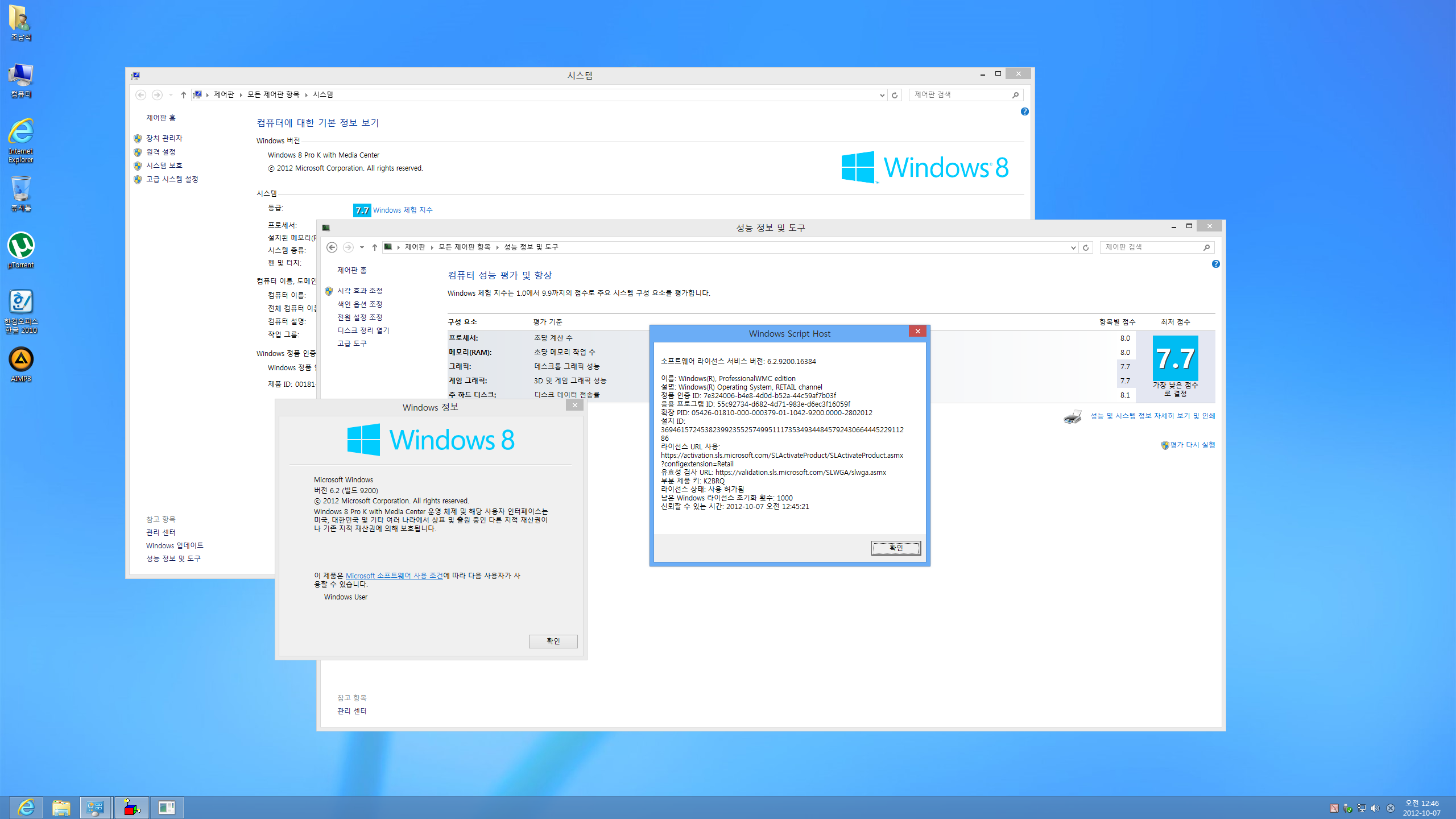Go up one level in 시스템 window
The image size is (1456, 819).
click(183, 95)
